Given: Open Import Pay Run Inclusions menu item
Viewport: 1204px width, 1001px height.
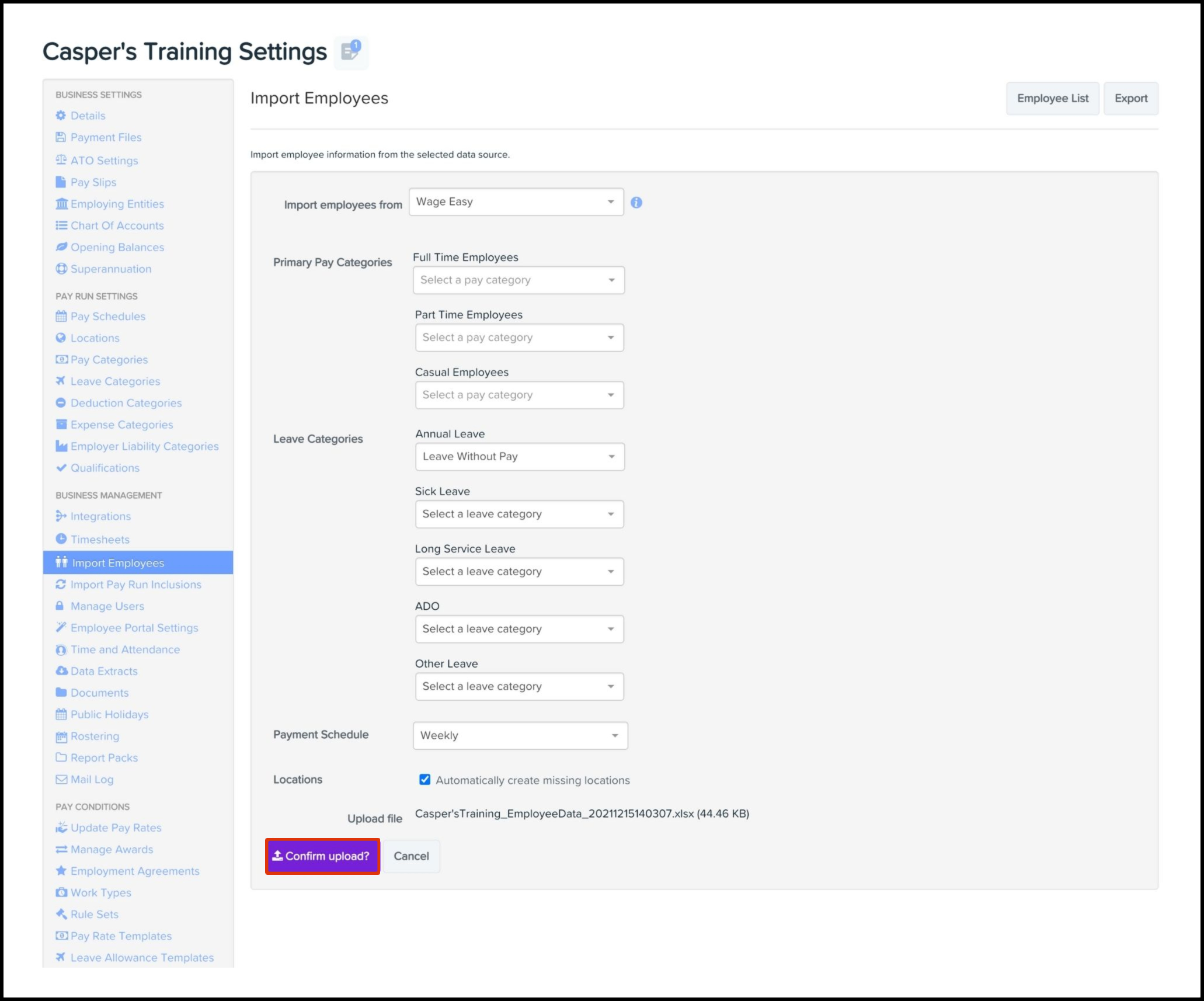Looking at the screenshot, I should click(x=135, y=585).
